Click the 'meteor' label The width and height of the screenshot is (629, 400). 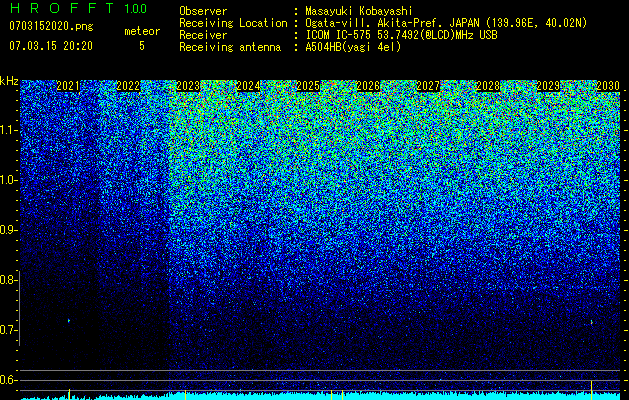click(142, 31)
